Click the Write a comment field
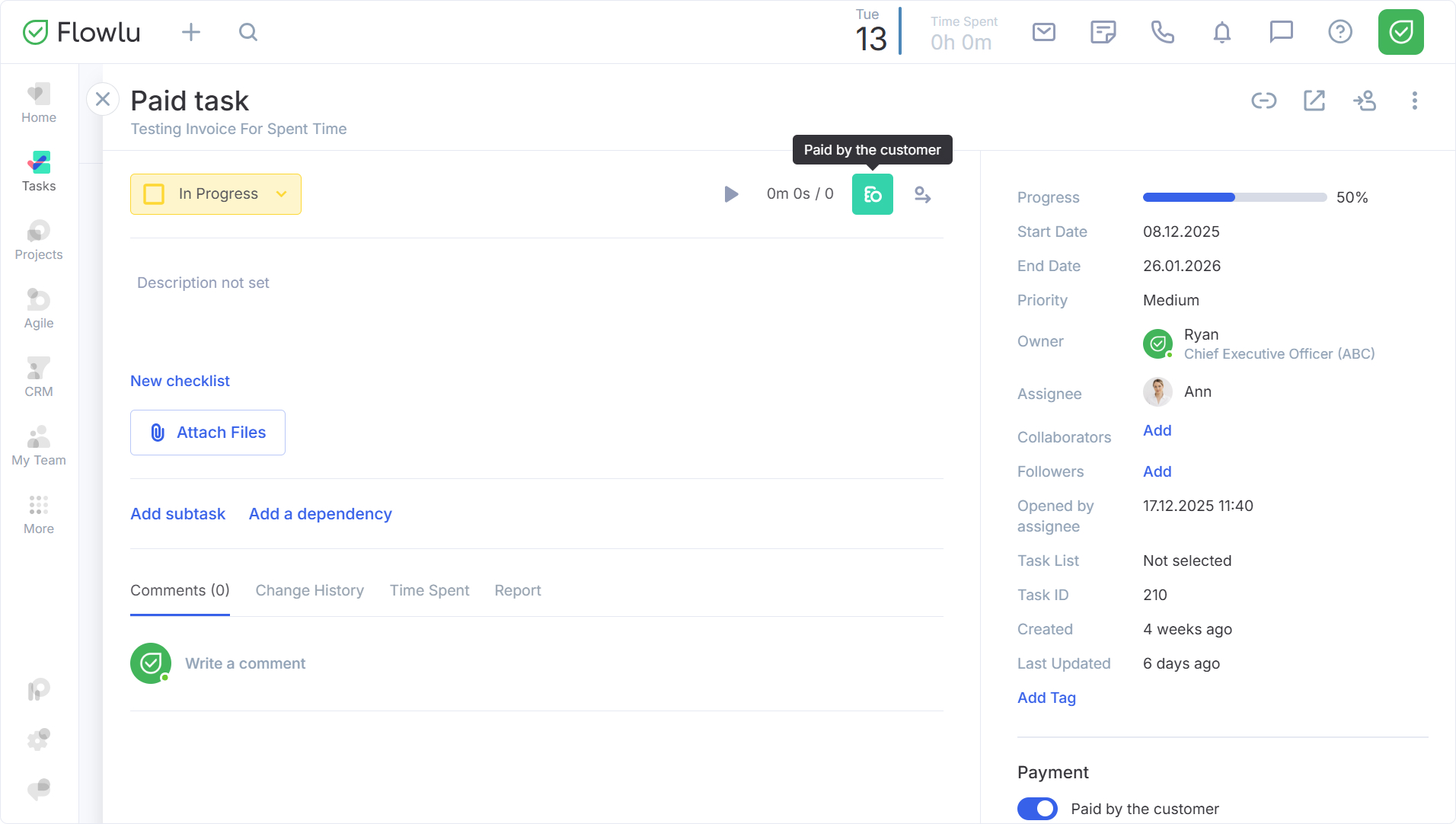Viewport: 1456px width, 824px height. pyautogui.click(x=245, y=663)
